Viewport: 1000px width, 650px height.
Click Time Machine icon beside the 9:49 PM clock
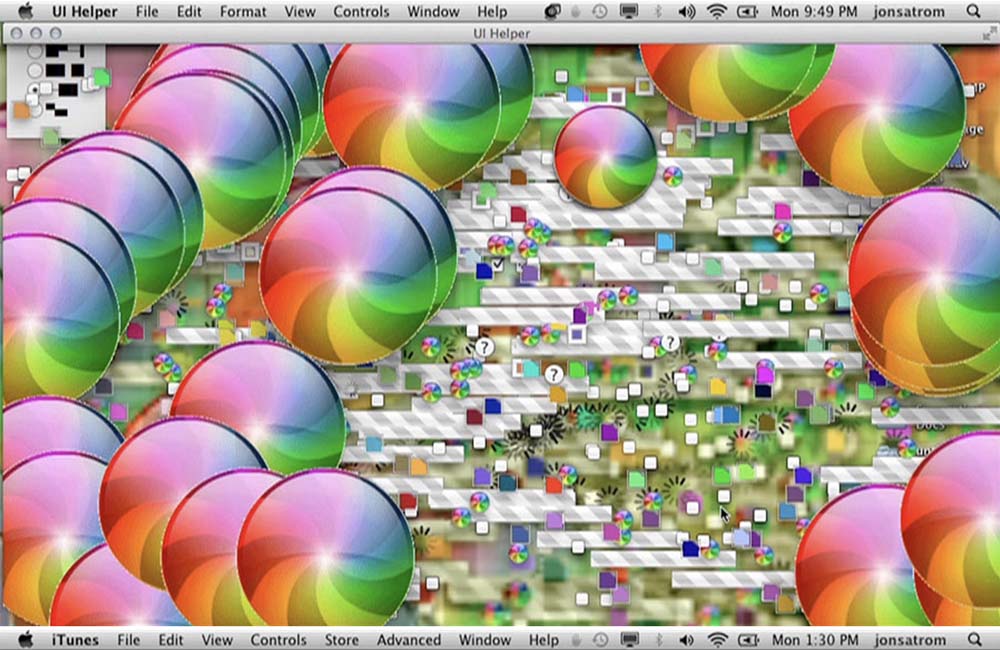pos(599,11)
